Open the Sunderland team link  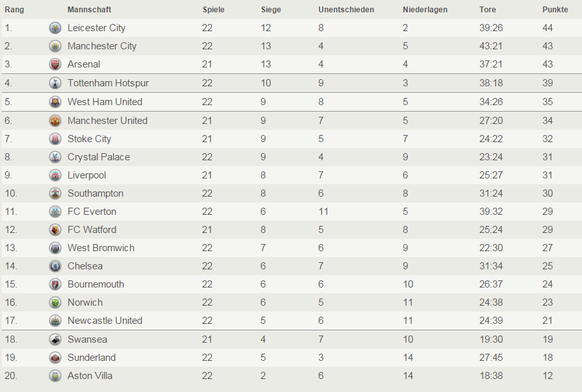coord(92,357)
